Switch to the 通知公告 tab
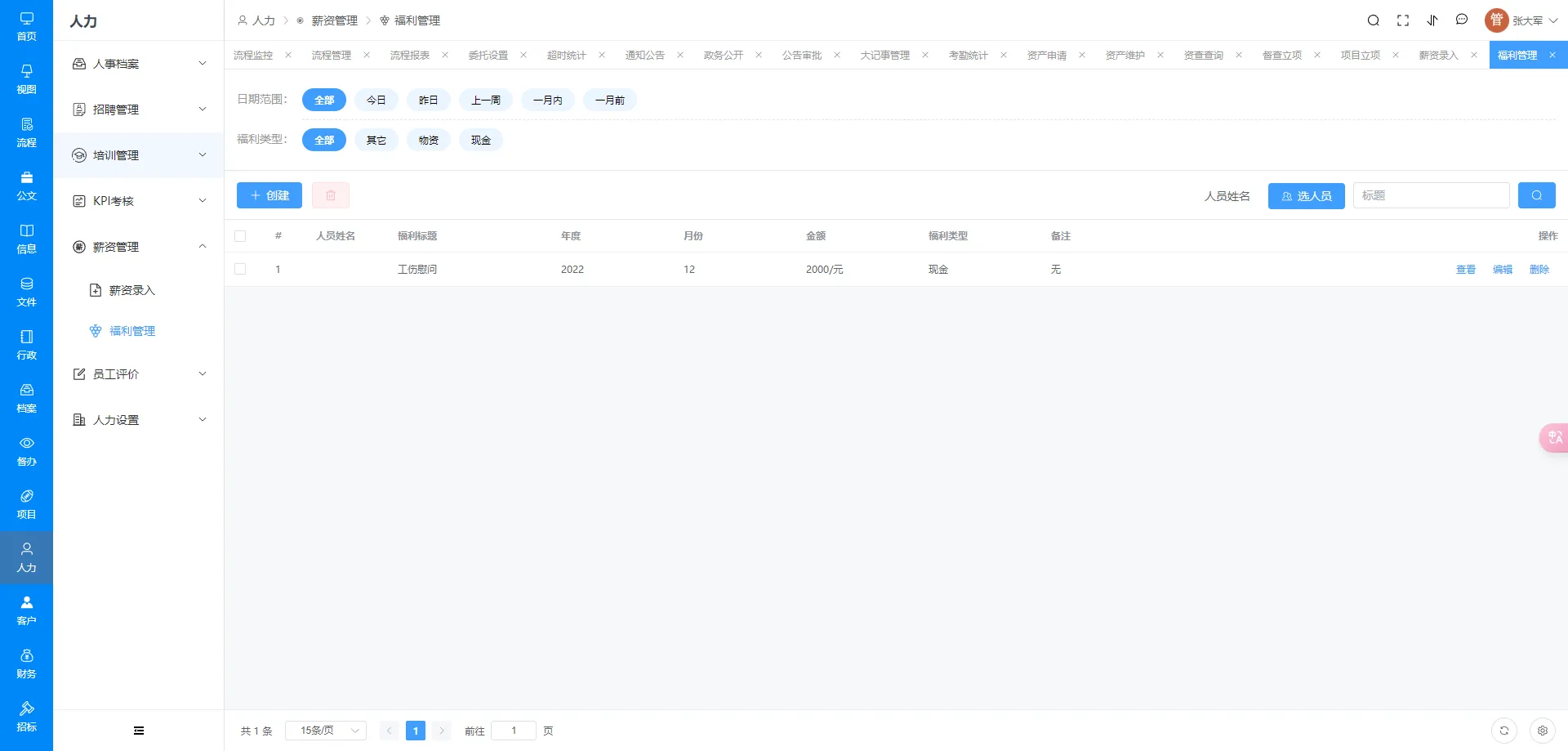 (x=645, y=56)
